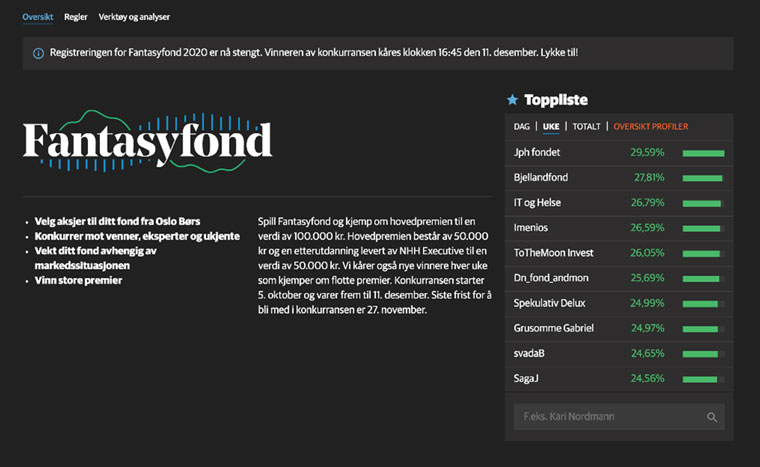Click the 24,65% return value
760x467 pixels.
648,354
